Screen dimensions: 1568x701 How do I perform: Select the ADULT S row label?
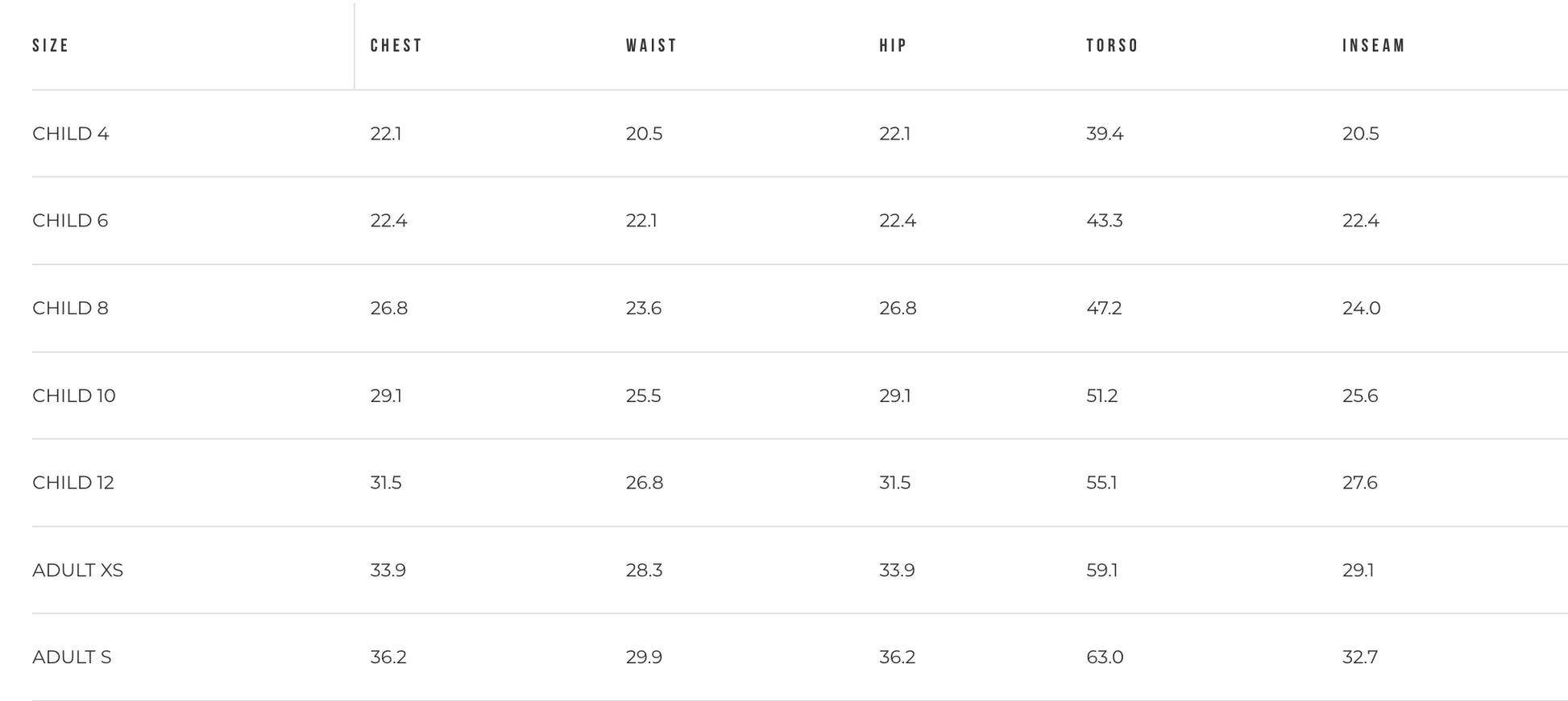(72, 657)
